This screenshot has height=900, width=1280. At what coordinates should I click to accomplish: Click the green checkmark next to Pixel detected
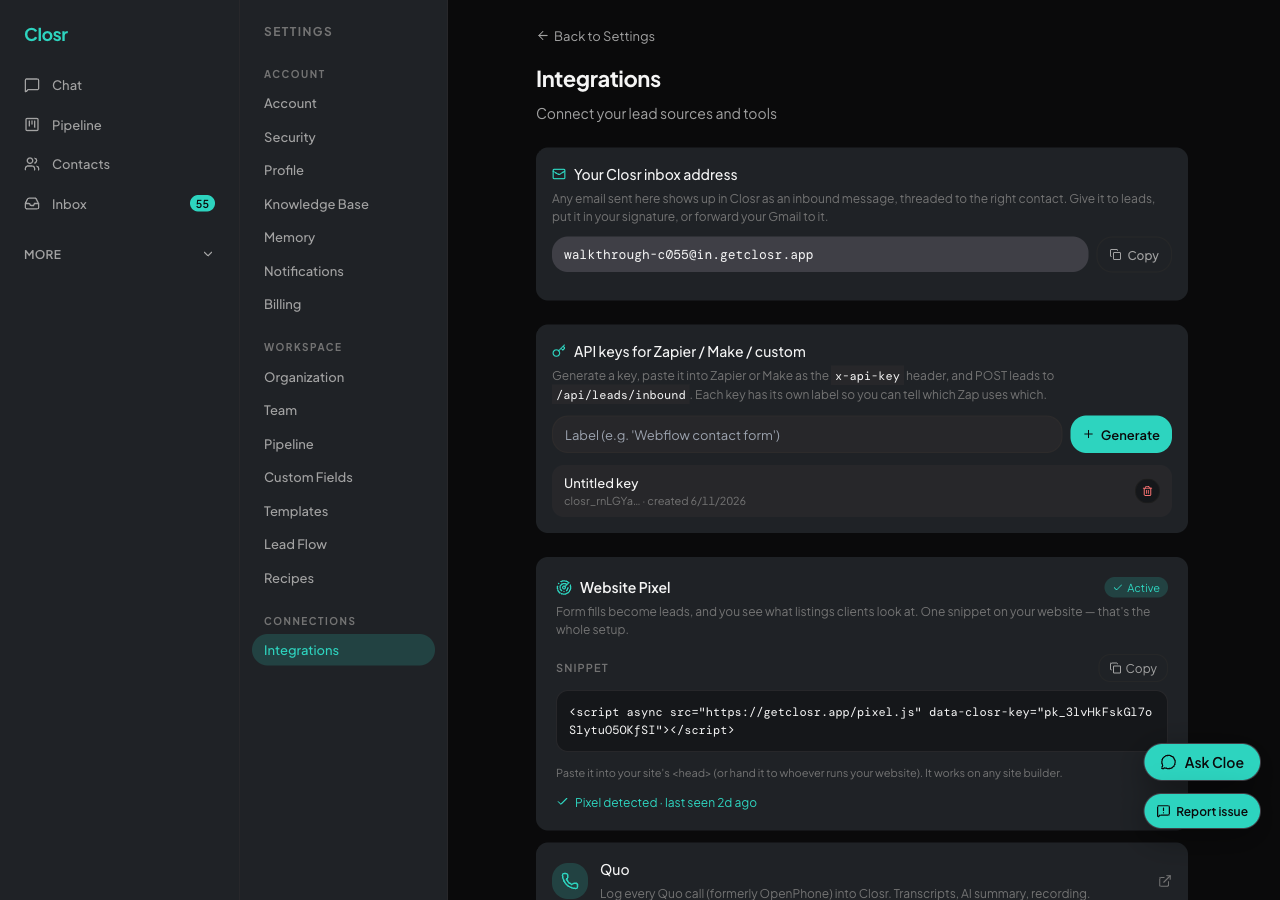click(562, 802)
